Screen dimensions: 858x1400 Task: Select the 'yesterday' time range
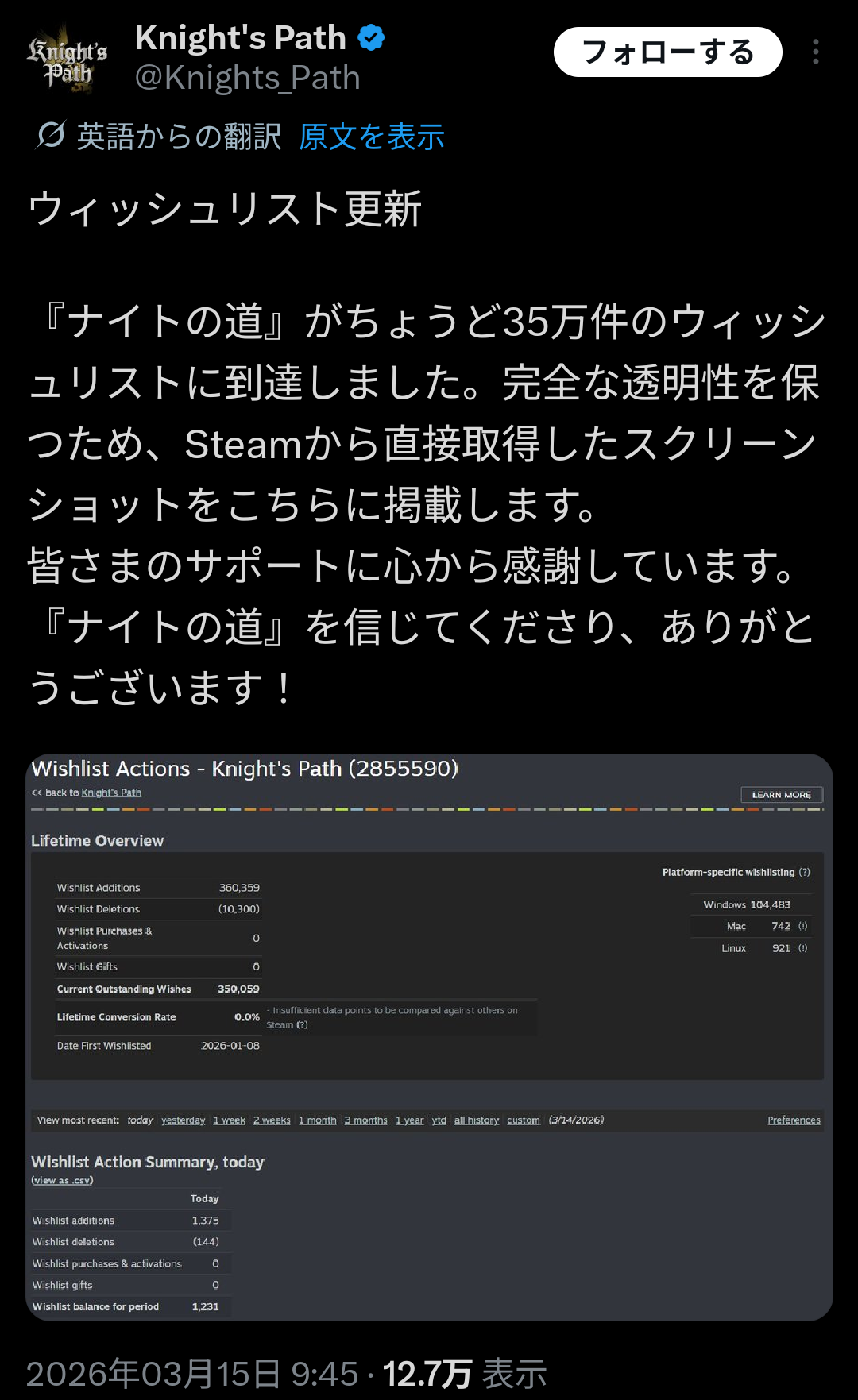click(183, 1120)
